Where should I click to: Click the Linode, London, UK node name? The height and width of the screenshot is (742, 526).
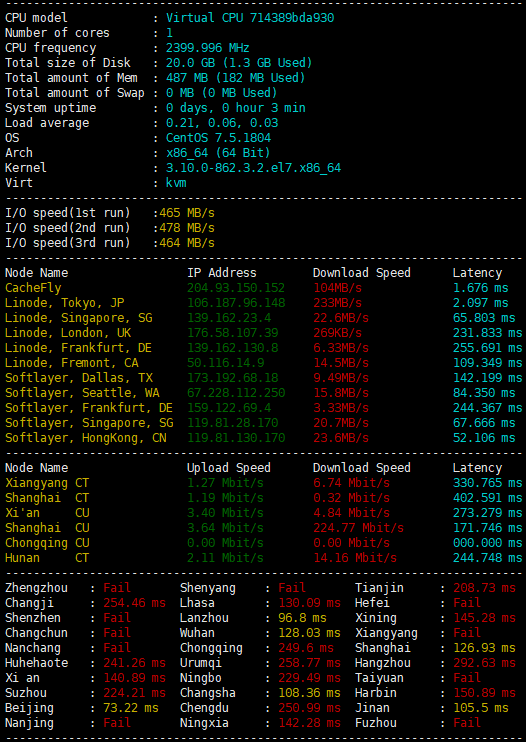72,333
